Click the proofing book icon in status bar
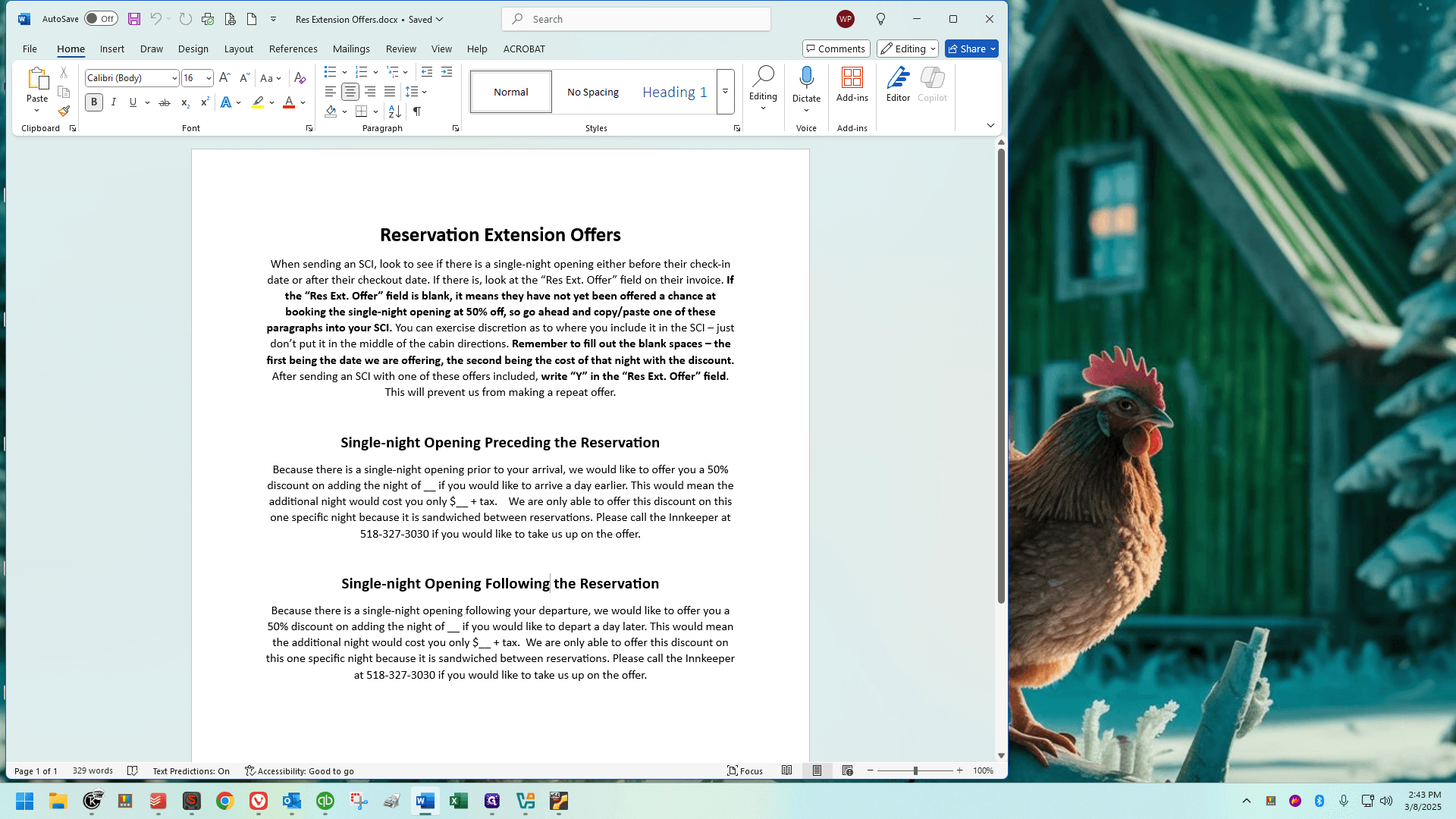The width and height of the screenshot is (1456, 819). click(x=133, y=770)
